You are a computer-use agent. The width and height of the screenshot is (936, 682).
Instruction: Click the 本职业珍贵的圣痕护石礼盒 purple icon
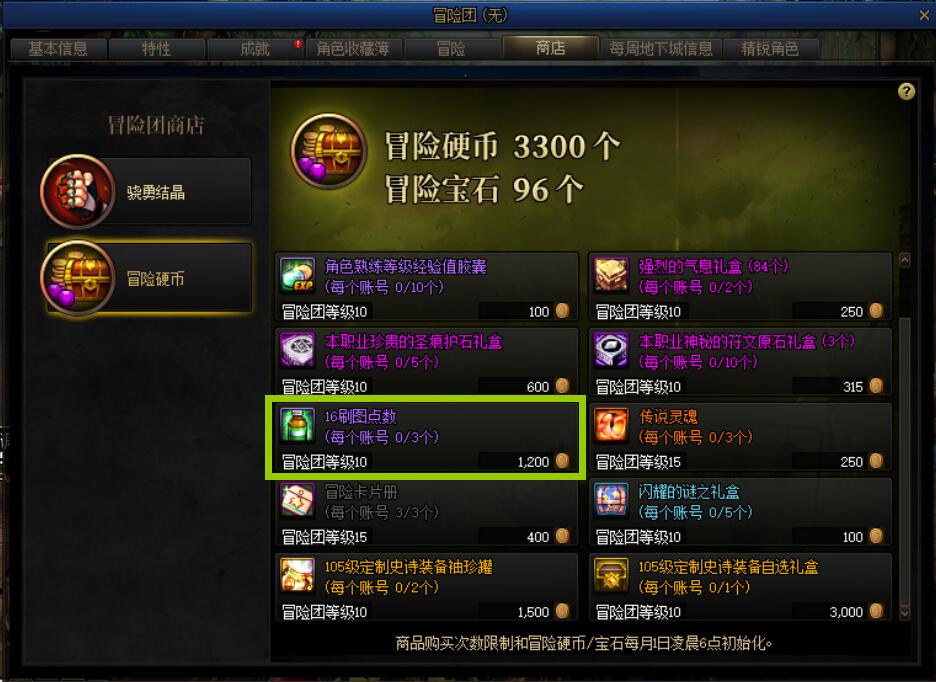[297, 350]
